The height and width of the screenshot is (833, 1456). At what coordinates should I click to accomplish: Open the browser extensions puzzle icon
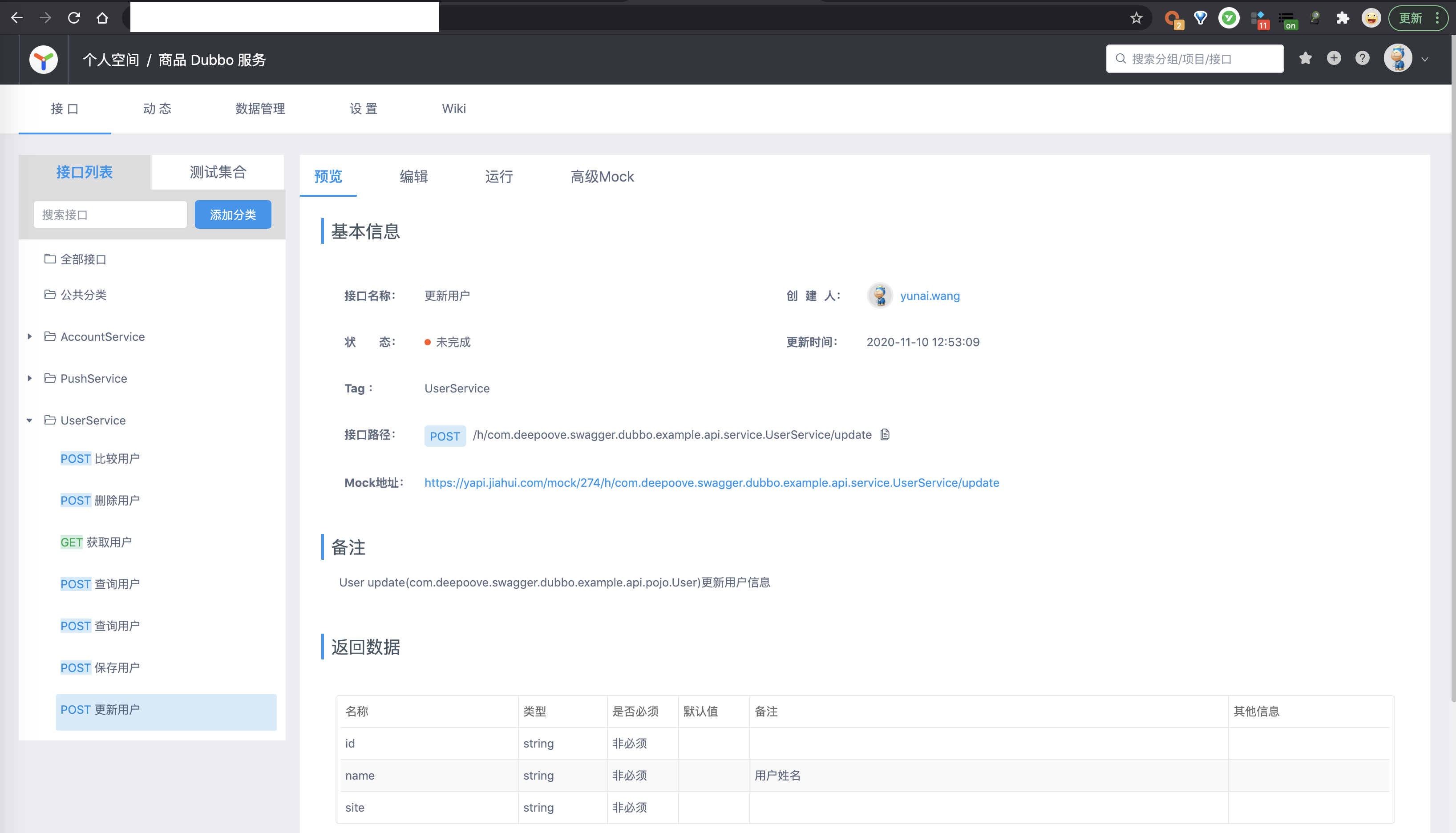click(1343, 18)
